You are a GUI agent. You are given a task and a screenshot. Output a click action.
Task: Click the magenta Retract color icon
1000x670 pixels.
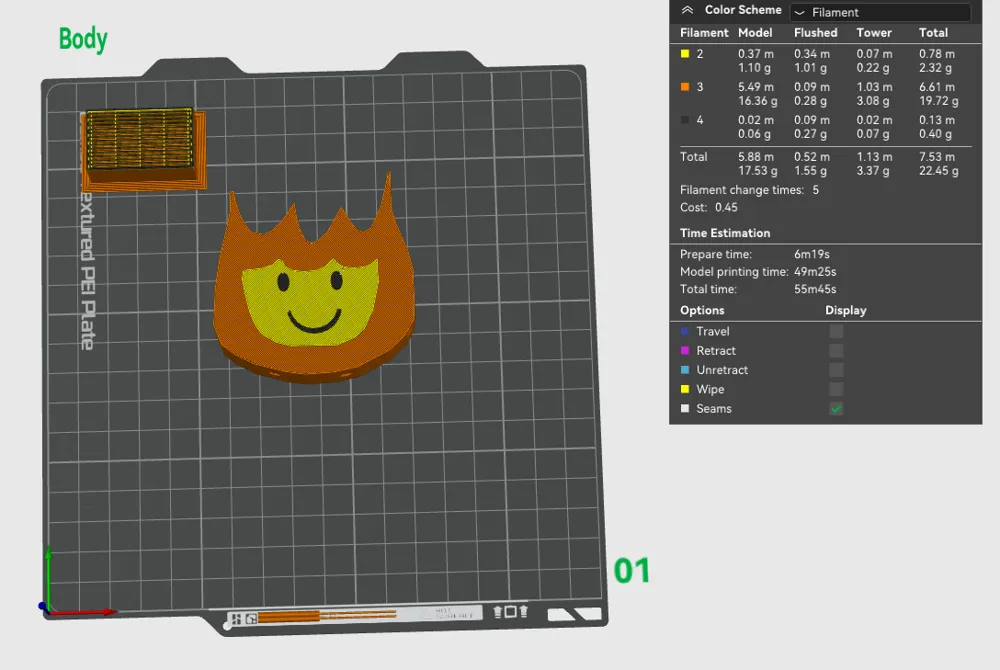[x=685, y=351]
